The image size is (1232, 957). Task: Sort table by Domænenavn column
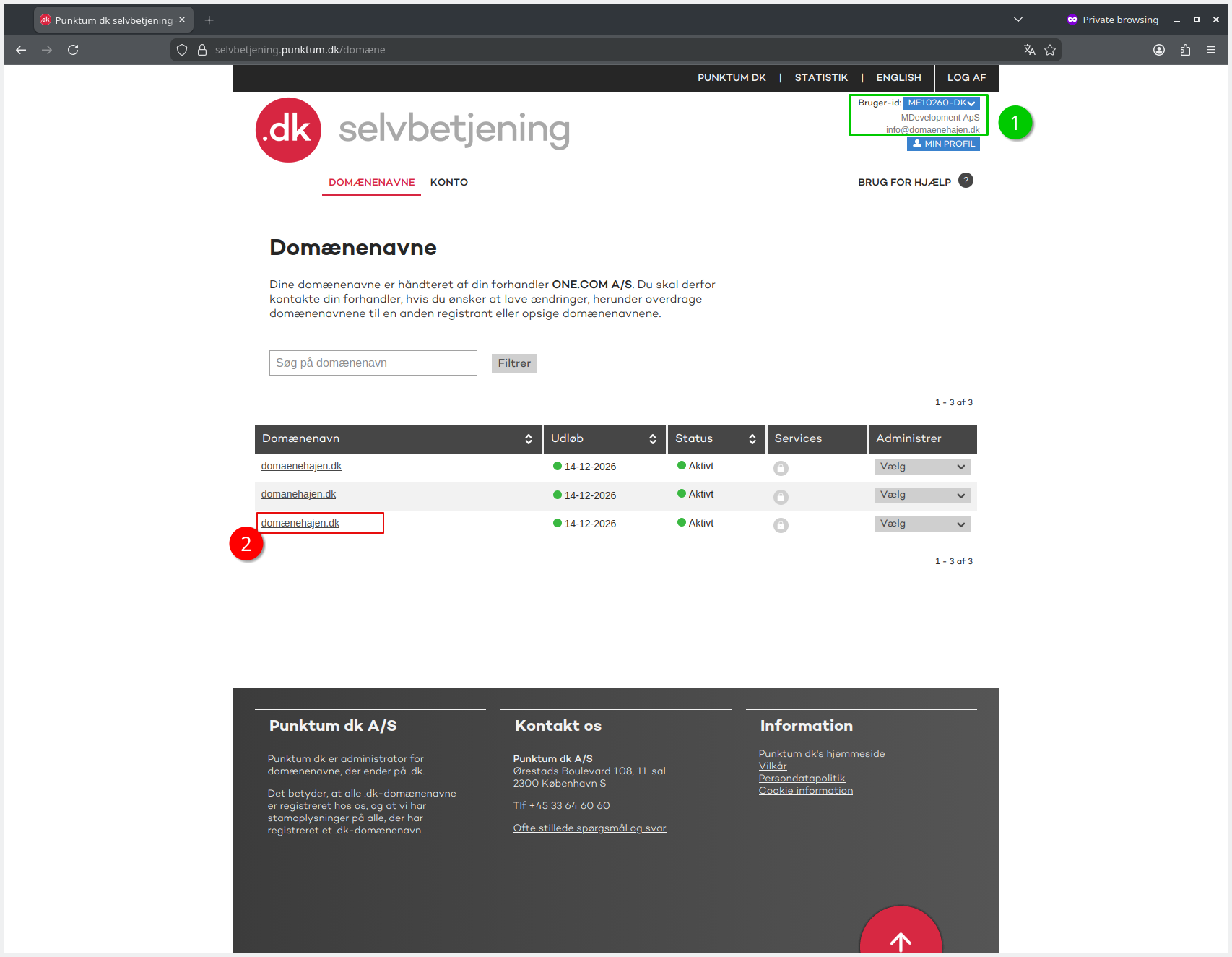(528, 439)
